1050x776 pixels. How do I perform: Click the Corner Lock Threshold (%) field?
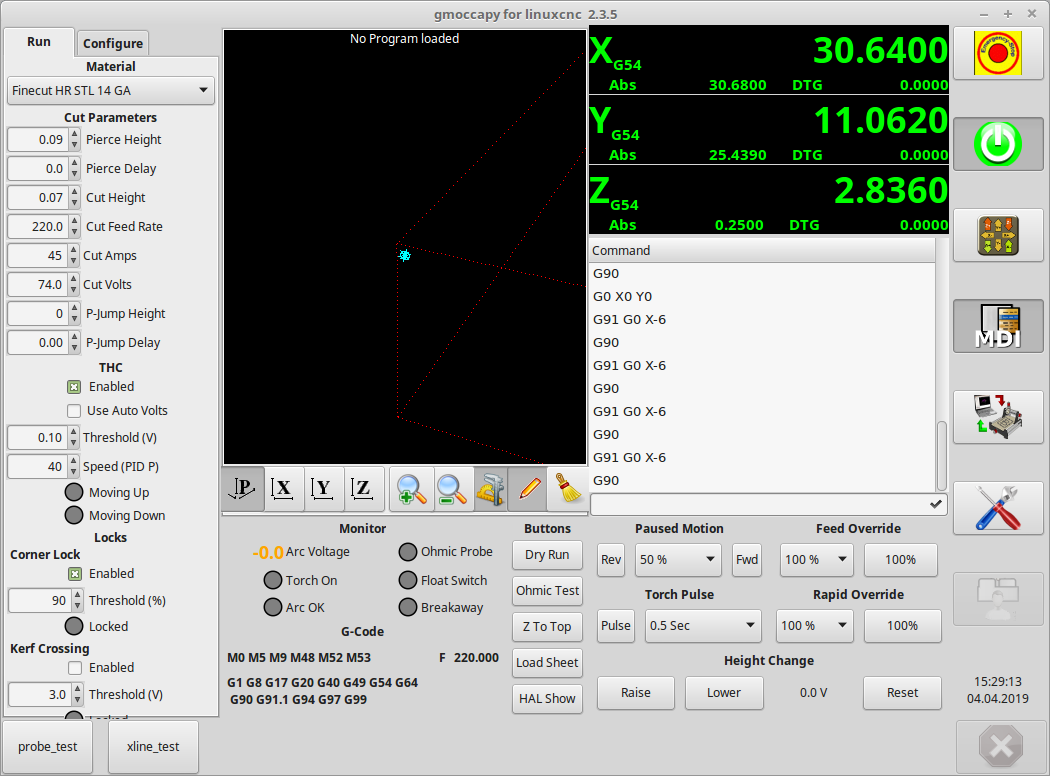40,601
